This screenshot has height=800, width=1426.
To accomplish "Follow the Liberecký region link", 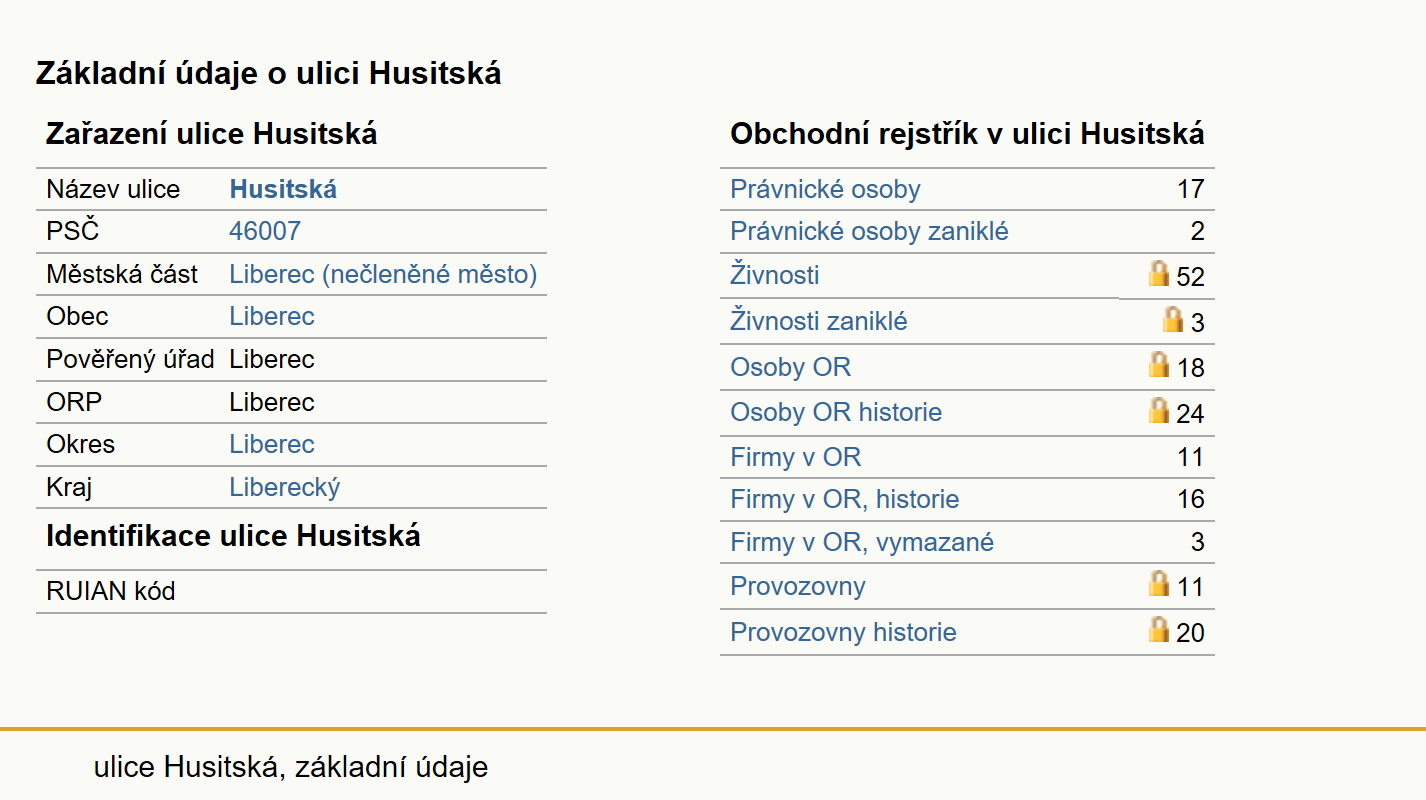I will [x=285, y=487].
